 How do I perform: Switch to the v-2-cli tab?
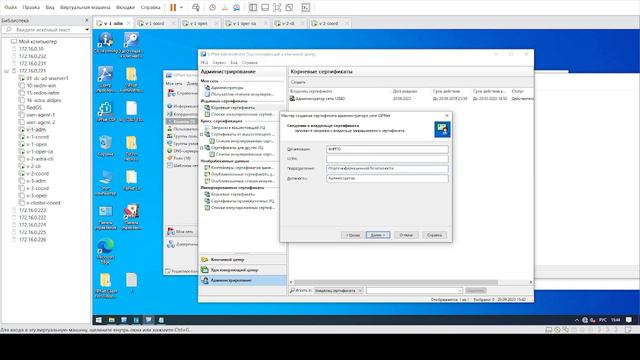pos(288,23)
